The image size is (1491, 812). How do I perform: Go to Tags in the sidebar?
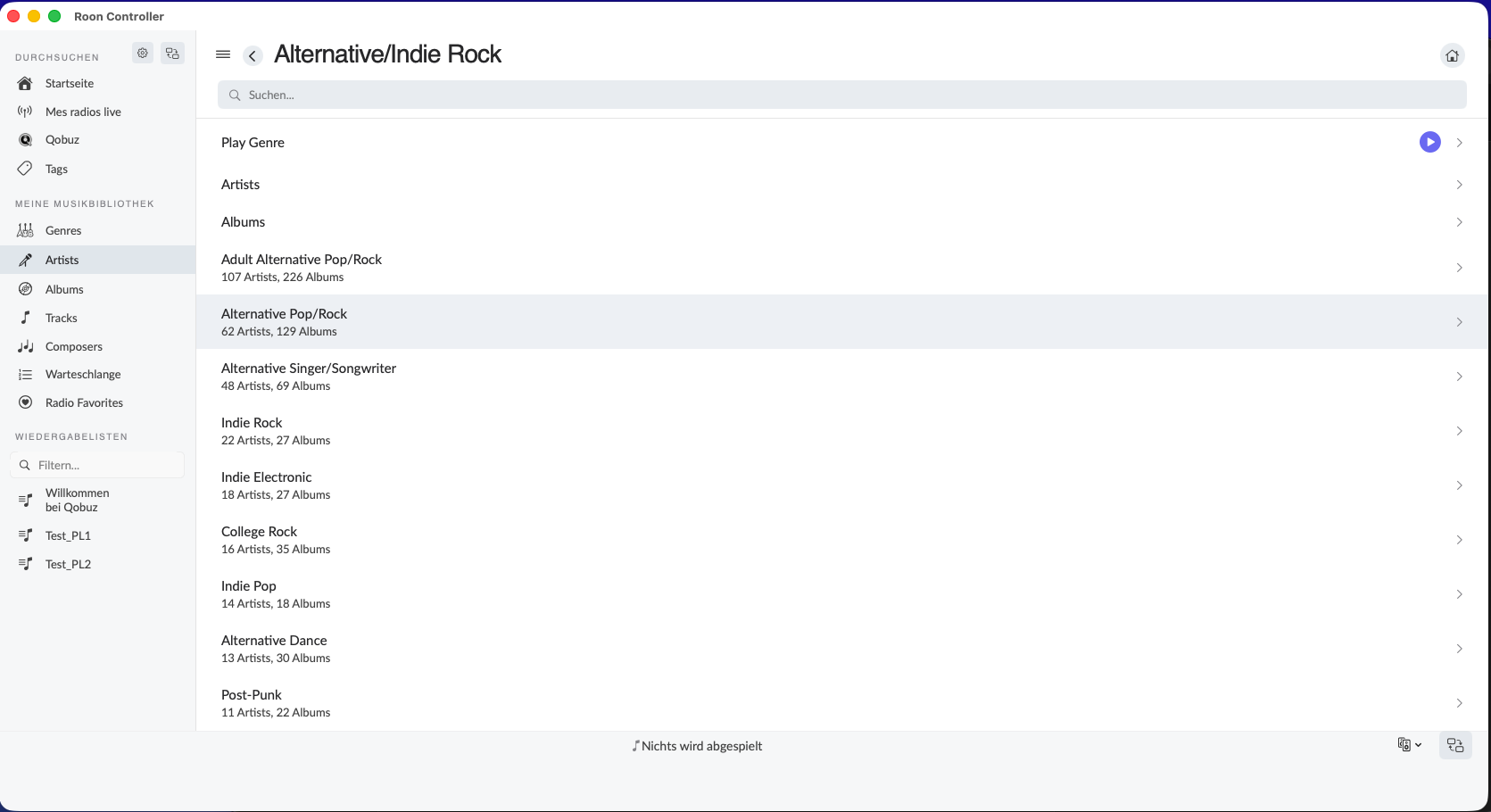[x=56, y=169]
